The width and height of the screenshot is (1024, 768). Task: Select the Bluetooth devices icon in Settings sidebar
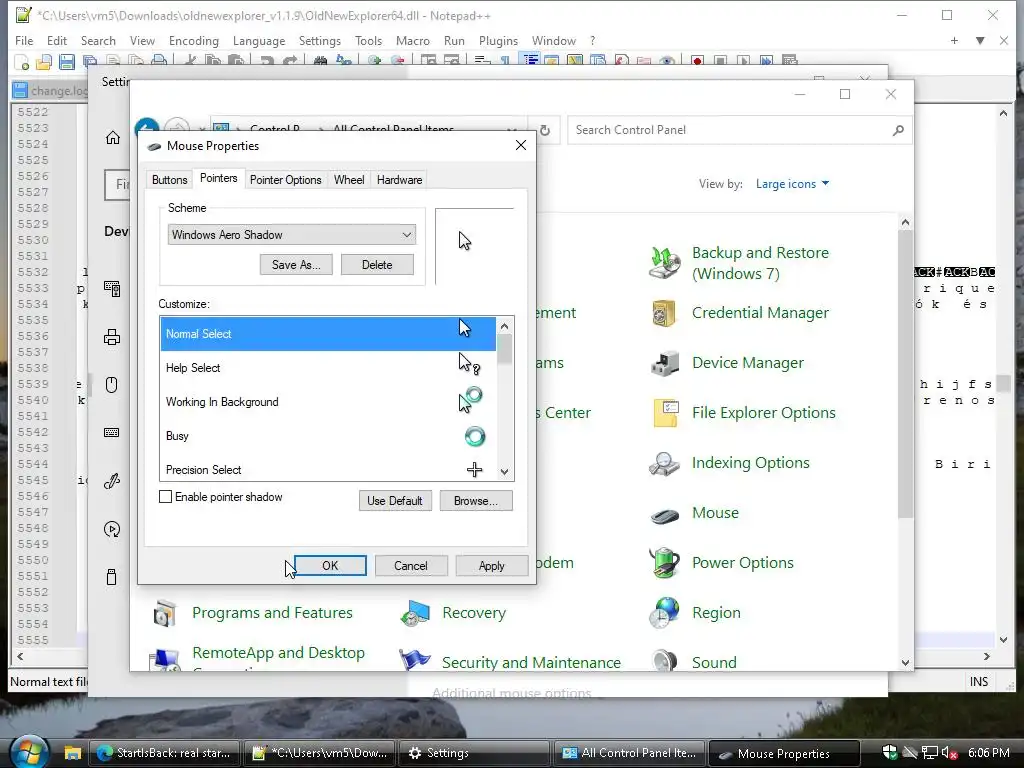coord(112,289)
